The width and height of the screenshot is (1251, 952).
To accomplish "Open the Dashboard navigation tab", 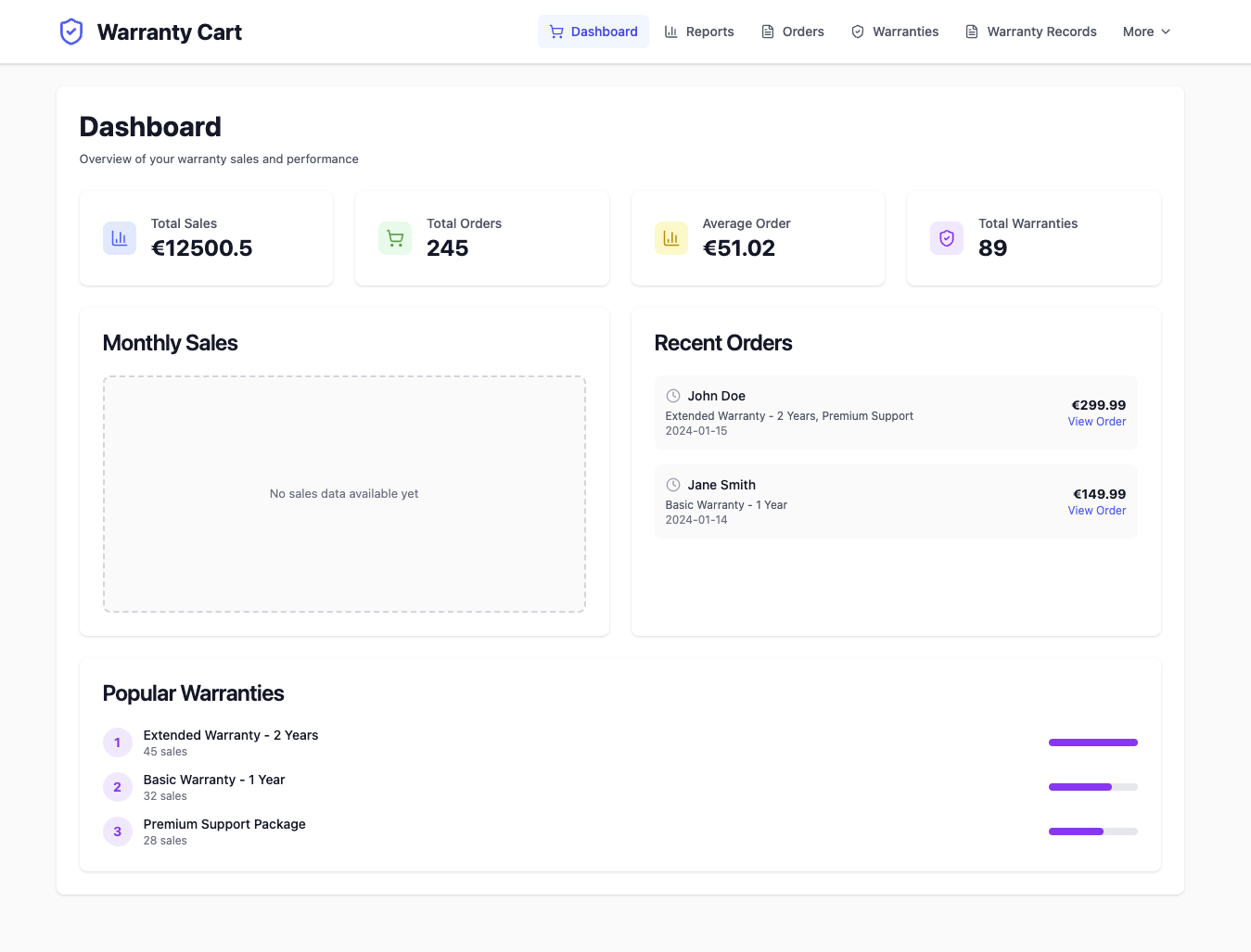I will (594, 32).
